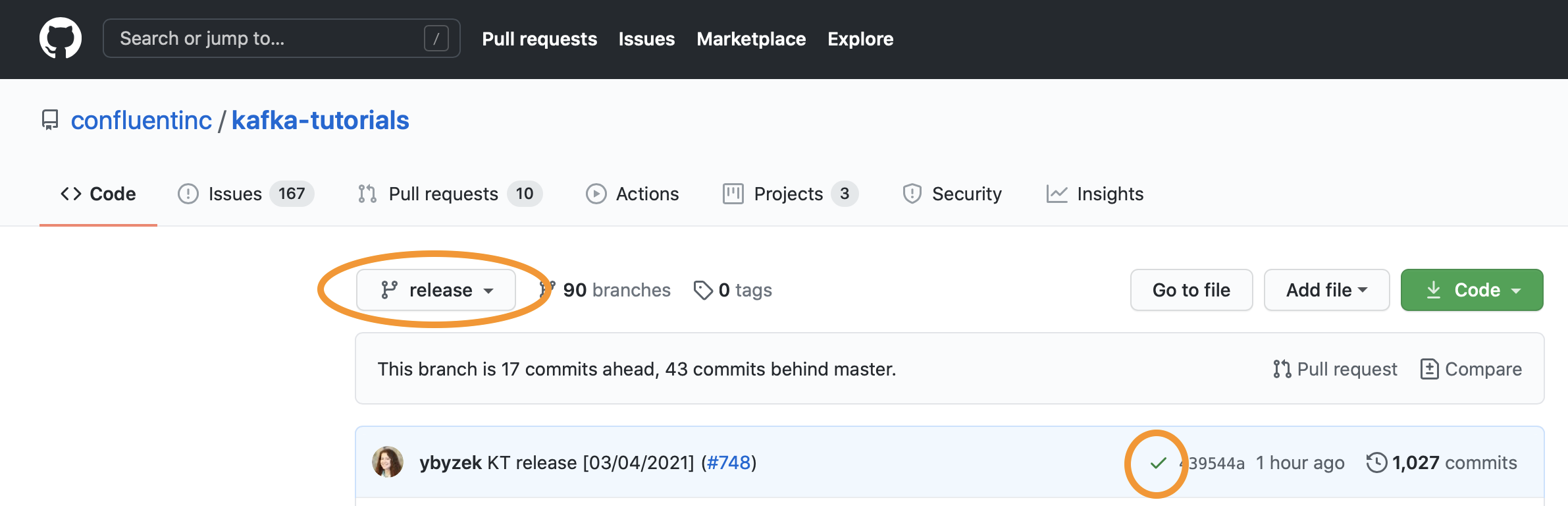Click the branch icon beside 90 branches
This screenshot has height=506, width=1568.
(547, 290)
